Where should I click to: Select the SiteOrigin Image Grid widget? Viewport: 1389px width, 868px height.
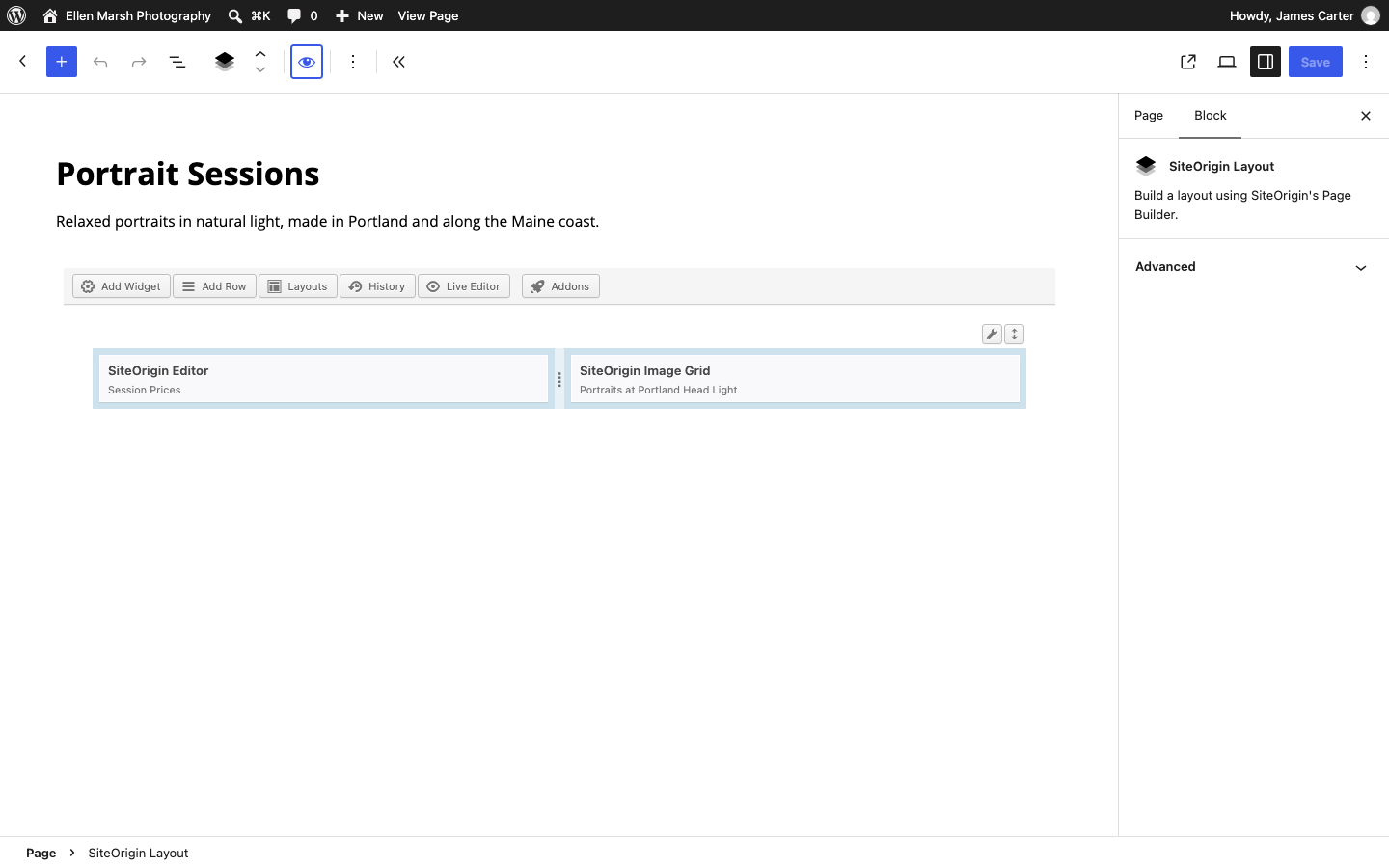(795, 379)
